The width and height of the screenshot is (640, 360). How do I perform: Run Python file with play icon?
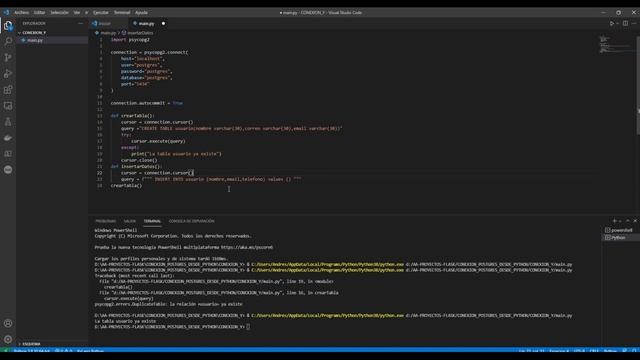[x=611, y=24]
